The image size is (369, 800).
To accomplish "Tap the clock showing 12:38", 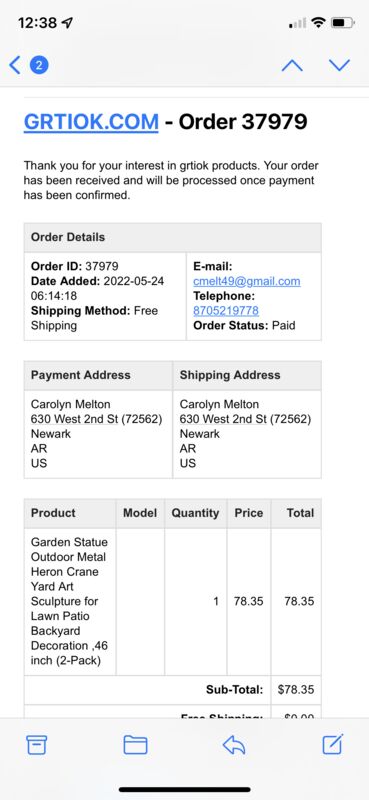I will [38, 22].
